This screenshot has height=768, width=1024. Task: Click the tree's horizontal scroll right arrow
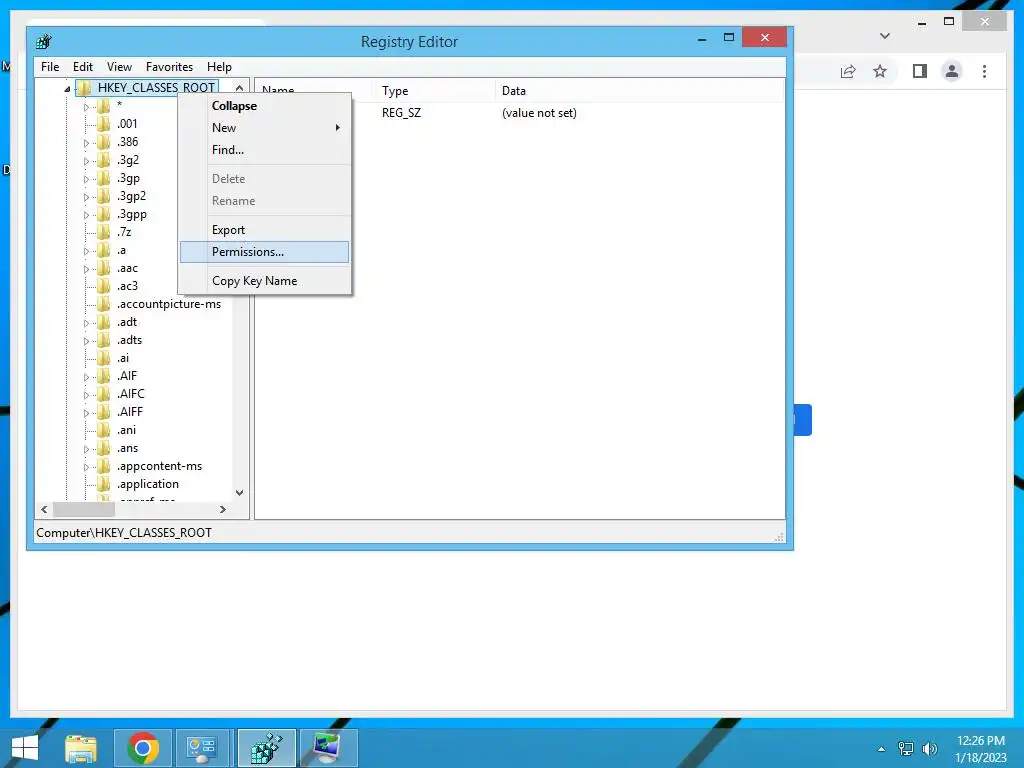[x=223, y=509]
